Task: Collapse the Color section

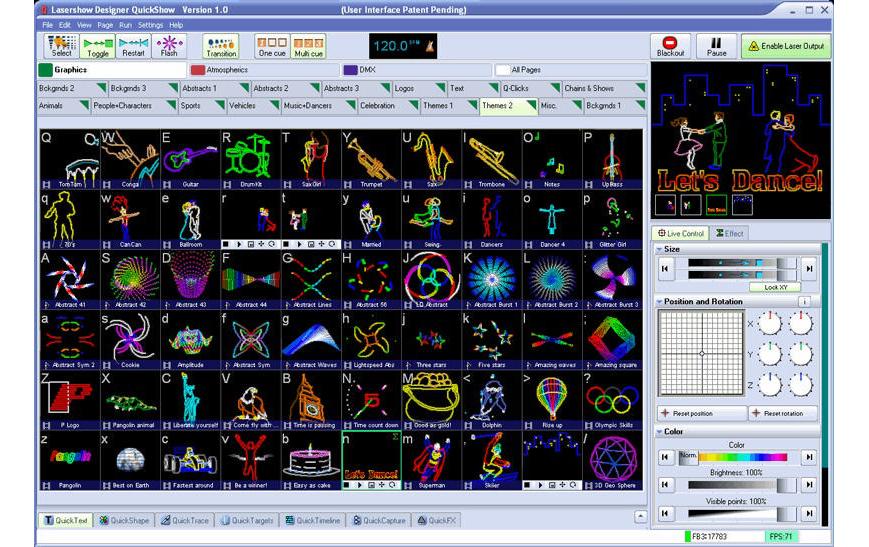Action: click(x=660, y=431)
